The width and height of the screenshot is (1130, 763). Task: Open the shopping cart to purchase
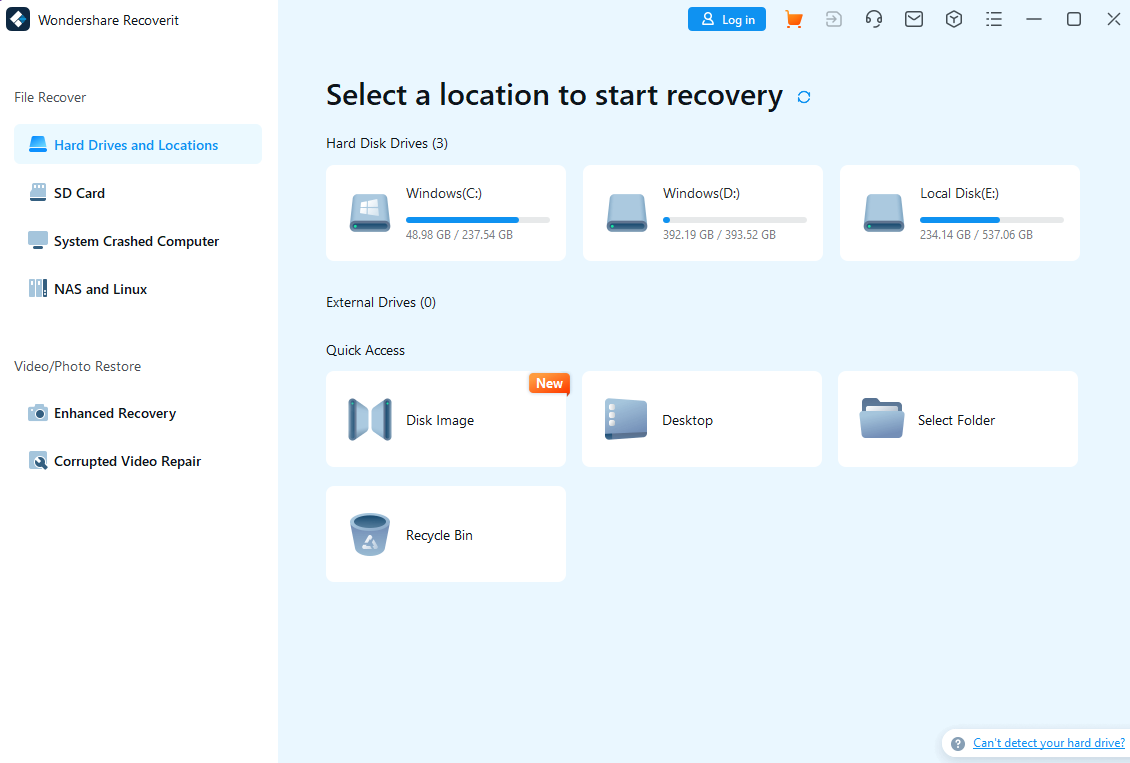pyautogui.click(x=794, y=18)
